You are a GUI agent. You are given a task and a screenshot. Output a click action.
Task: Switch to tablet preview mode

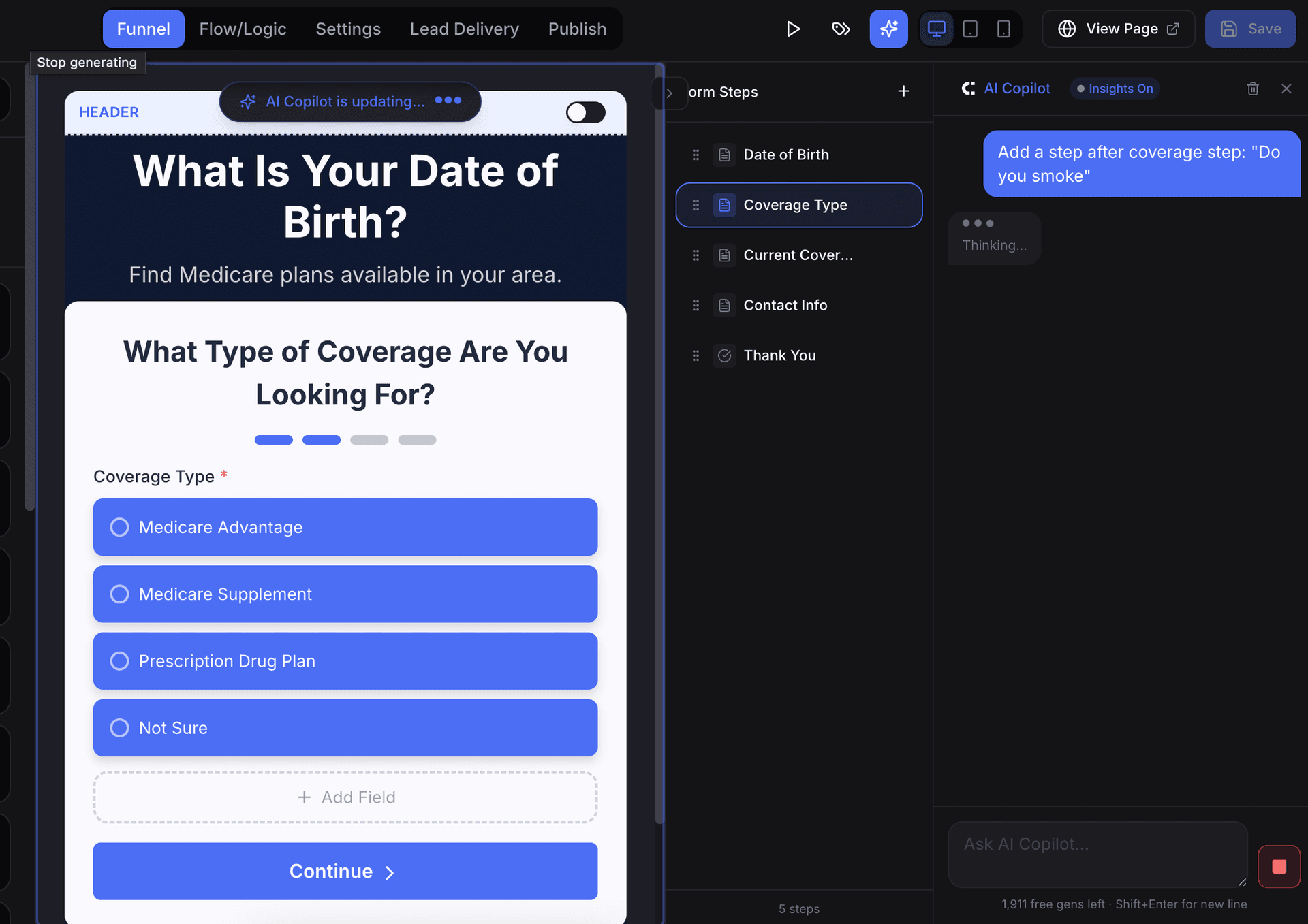[x=970, y=29]
